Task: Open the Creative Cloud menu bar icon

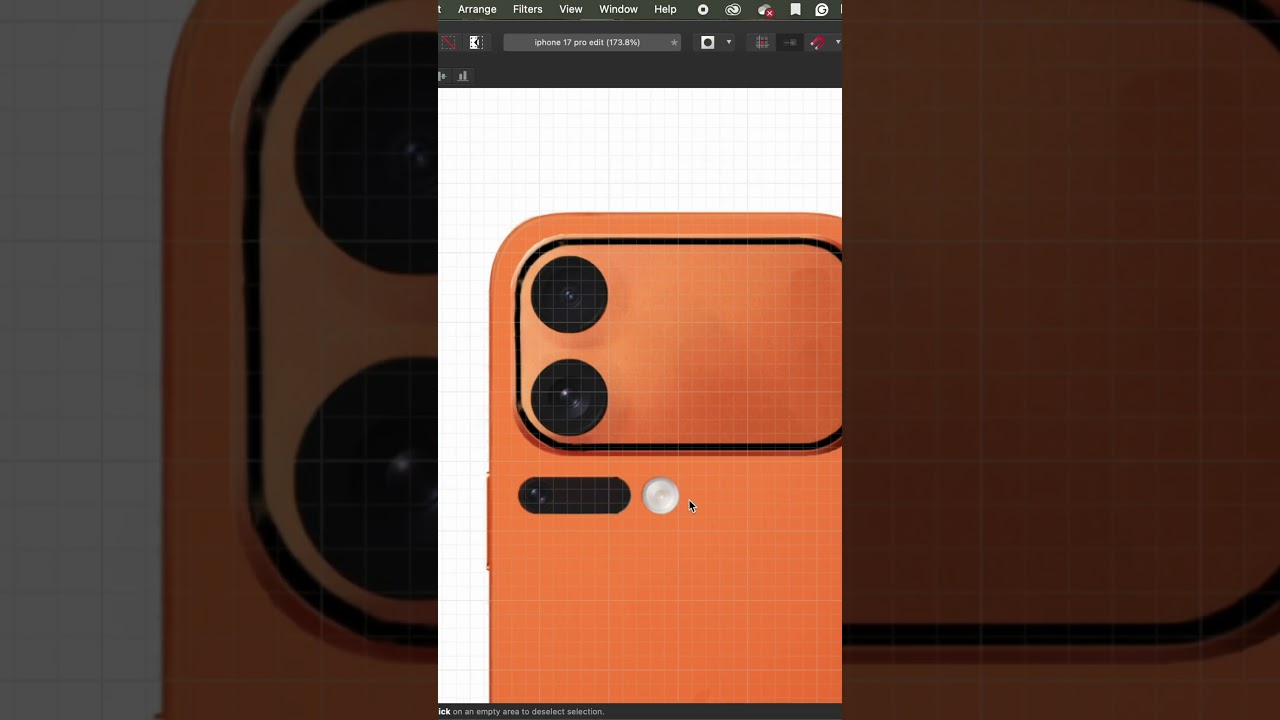Action: coord(733,10)
